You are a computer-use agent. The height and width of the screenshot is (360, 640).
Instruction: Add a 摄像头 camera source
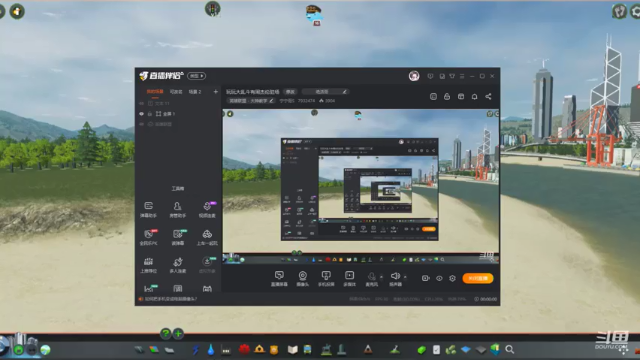click(x=302, y=278)
